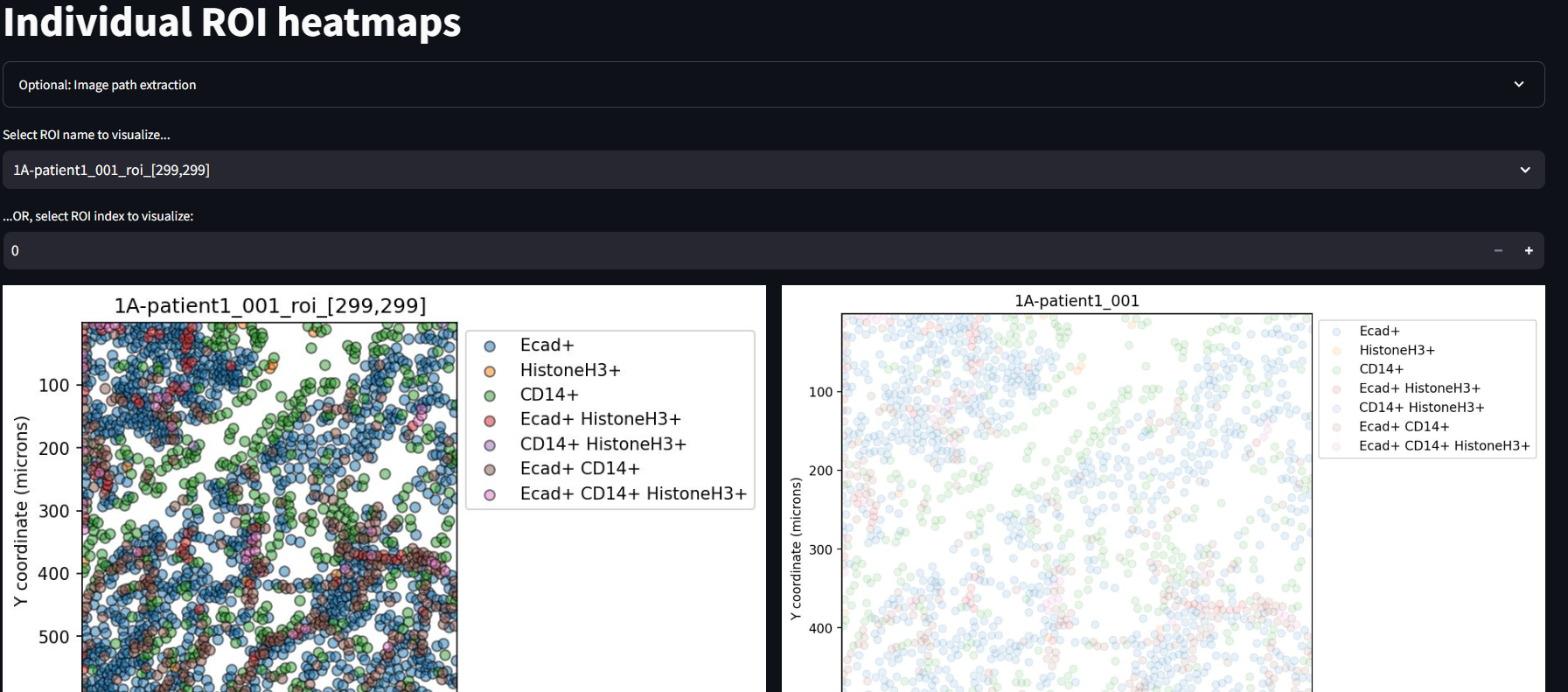Click the orange HistoneH3+ legend marker in left plot

coord(490,371)
